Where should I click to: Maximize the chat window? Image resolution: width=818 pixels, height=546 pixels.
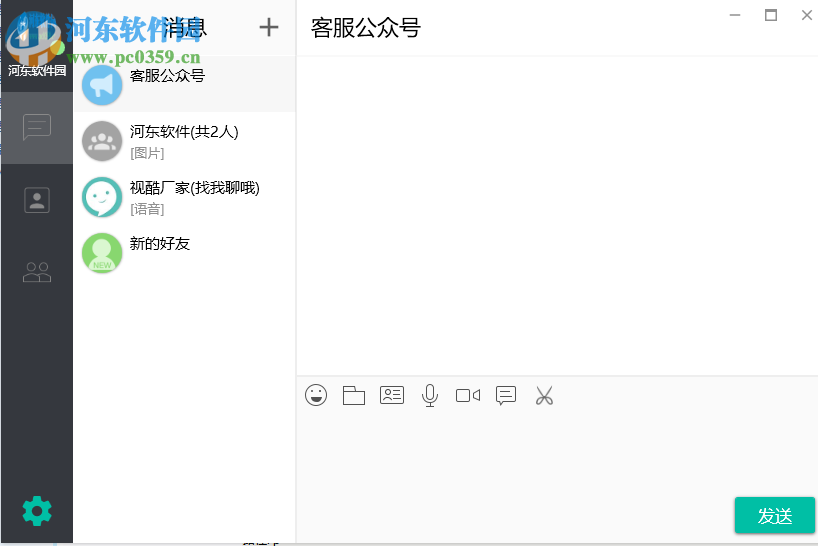(771, 15)
